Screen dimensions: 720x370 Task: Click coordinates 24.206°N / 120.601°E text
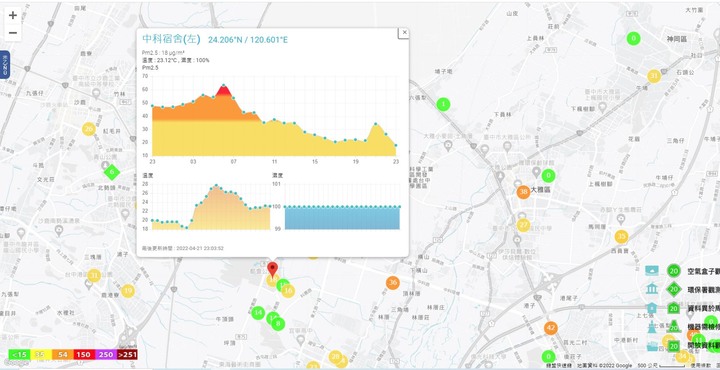[x=248, y=40]
